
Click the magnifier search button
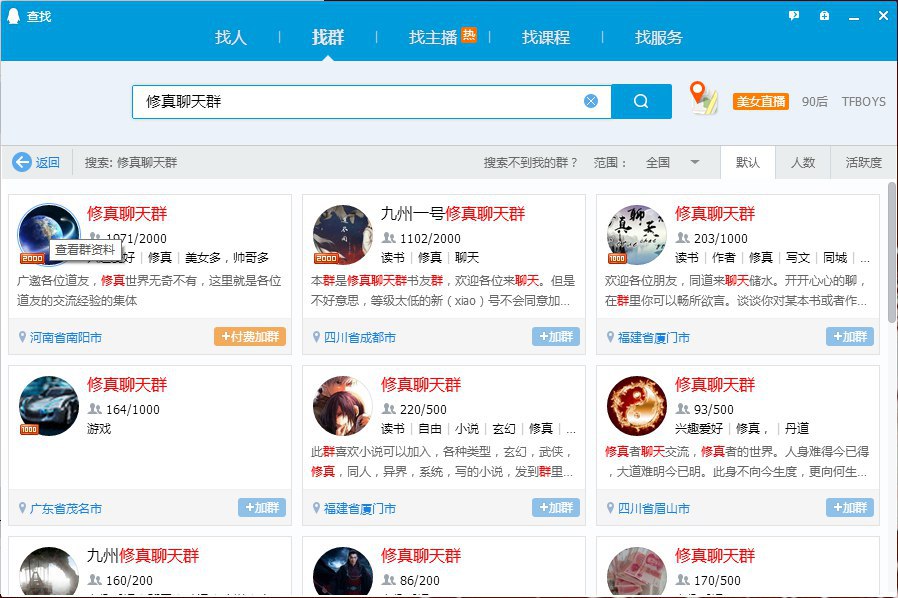(641, 101)
